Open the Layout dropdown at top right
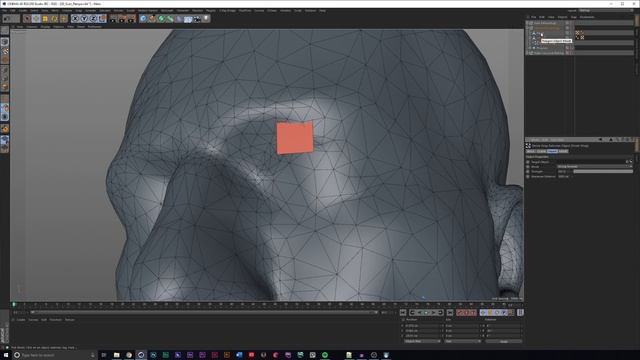 pyautogui.click(x=607, y=11)
